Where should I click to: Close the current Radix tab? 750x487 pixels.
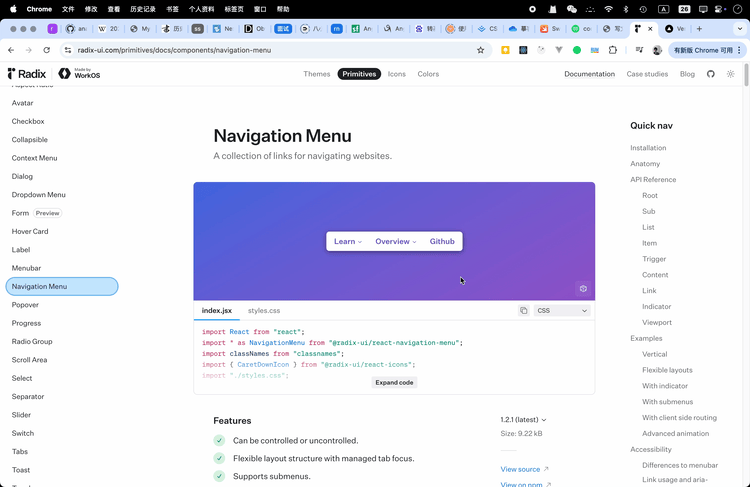650,29
